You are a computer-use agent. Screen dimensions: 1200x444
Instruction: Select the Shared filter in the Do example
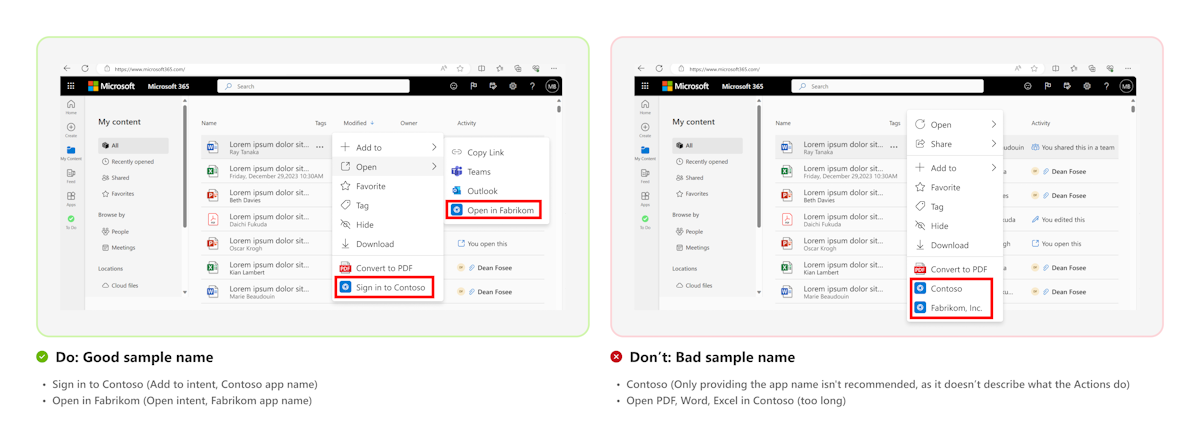click(115, 178)
